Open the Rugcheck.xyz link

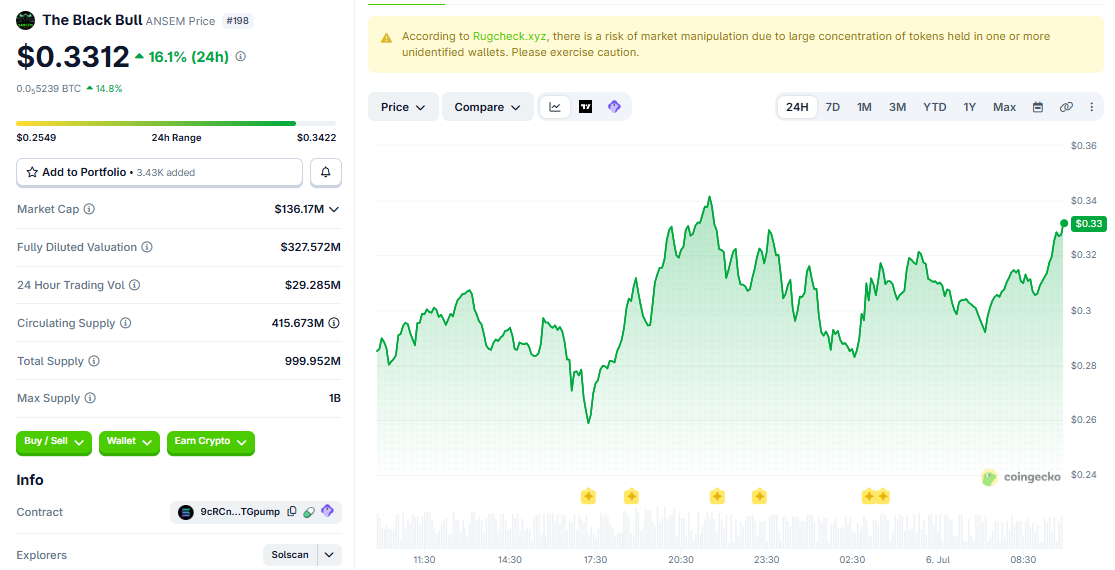click(510, 36)
